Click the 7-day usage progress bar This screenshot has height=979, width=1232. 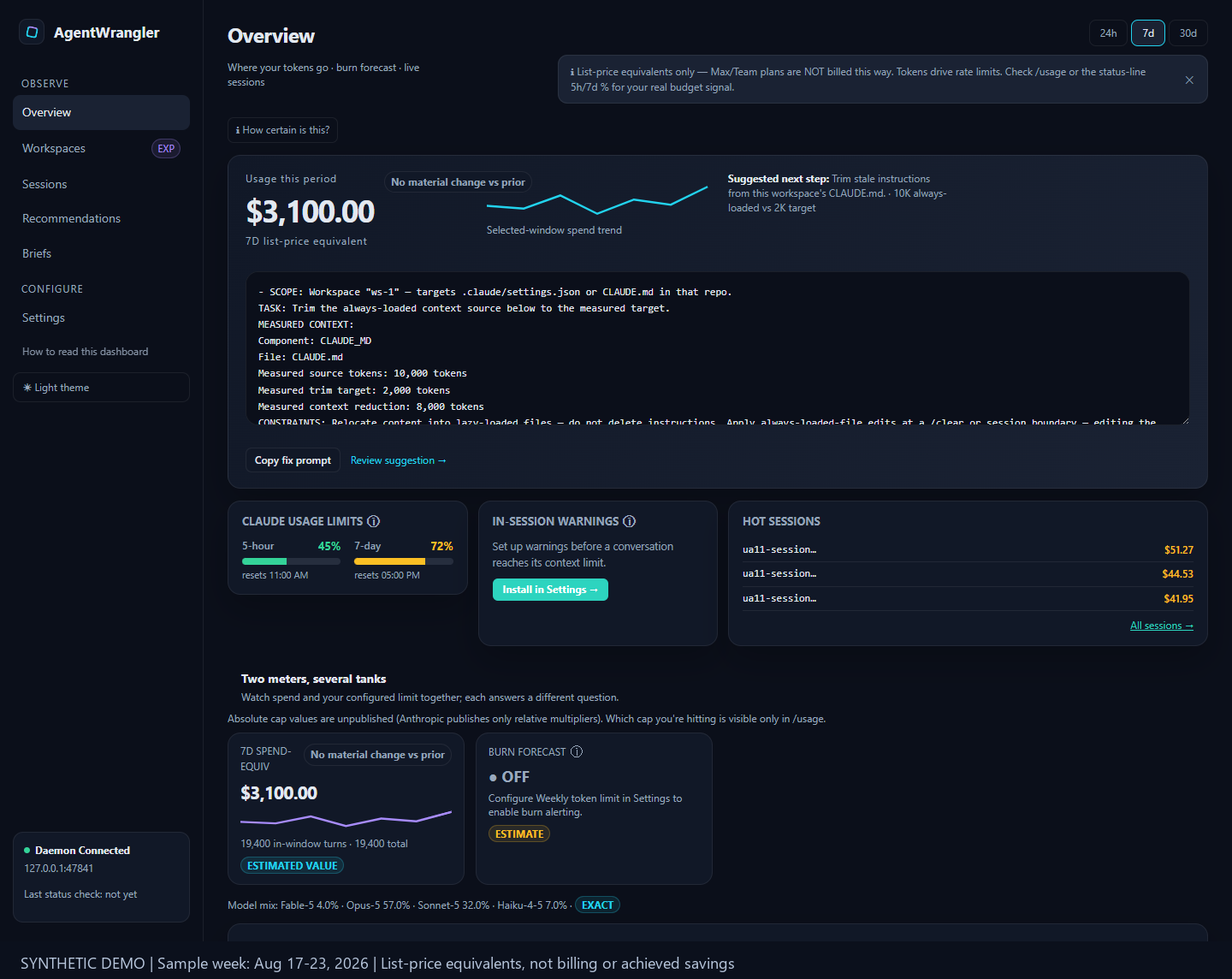click(x=404, y=561)
